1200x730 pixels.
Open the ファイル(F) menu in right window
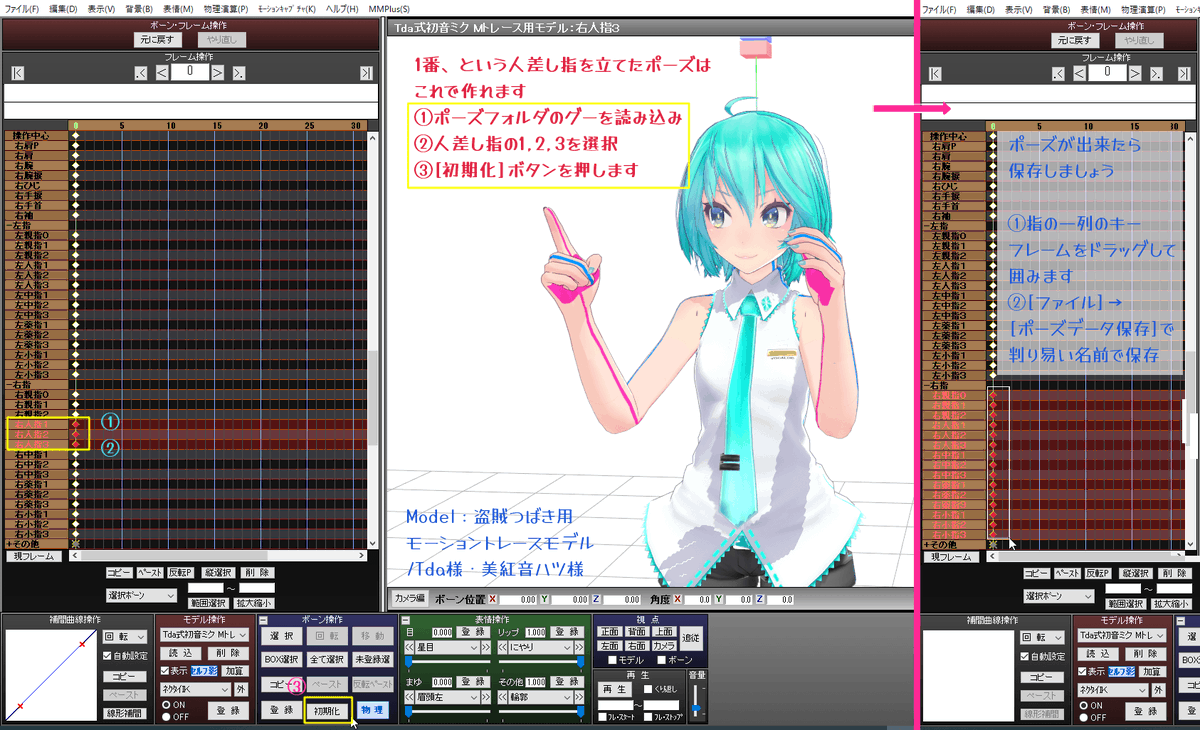pos(940,9)
